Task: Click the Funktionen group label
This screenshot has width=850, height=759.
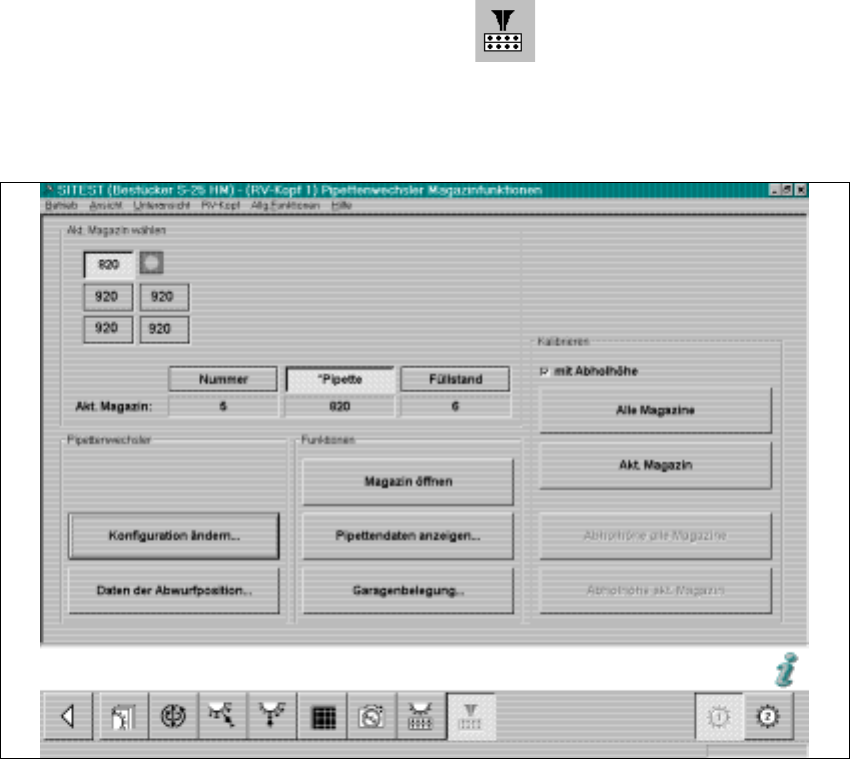Action: (328, 440)
